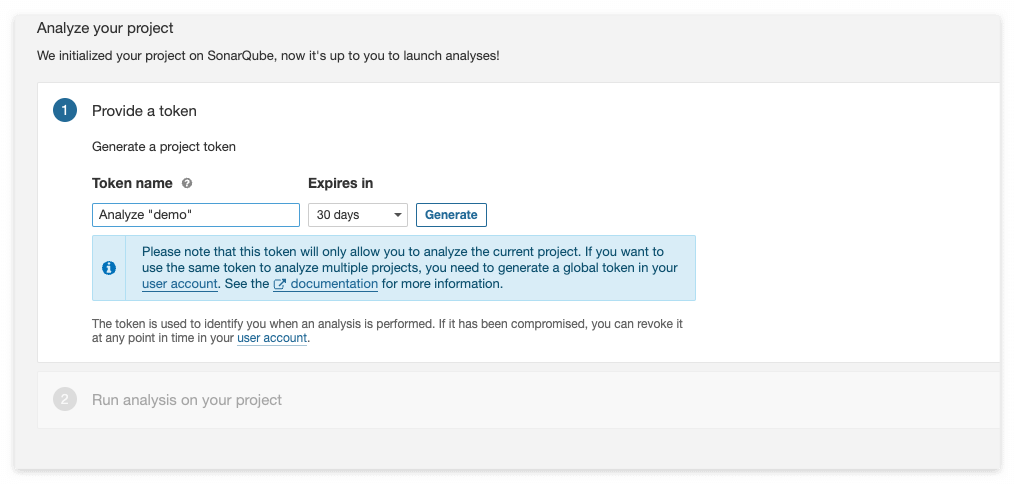Click the Token name input field
The image size is (1015, 484).
tap(196, 215)
